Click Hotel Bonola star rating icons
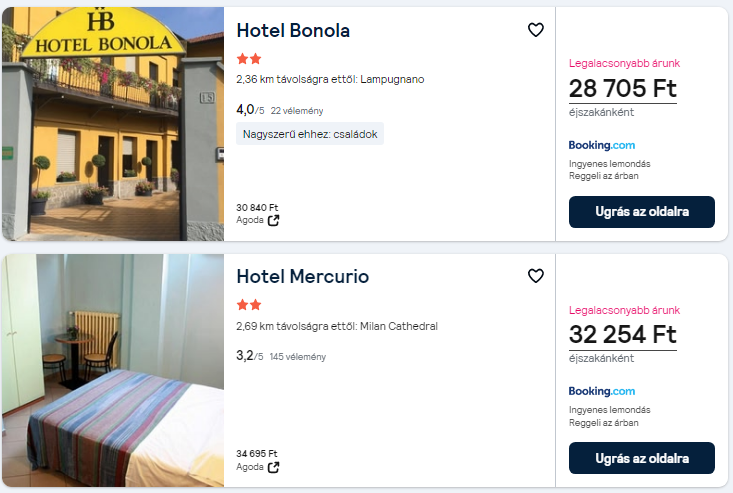The height and width of the screenshot is (493, 733). [248, 59]
